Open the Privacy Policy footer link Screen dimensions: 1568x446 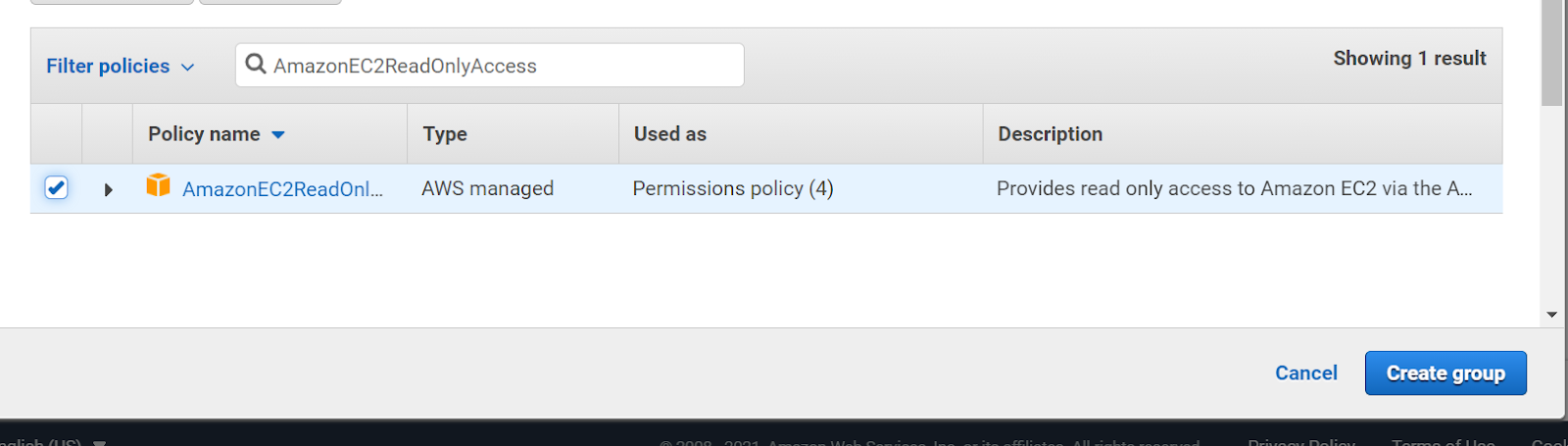pyautogui.click(x=1301, y=442)
